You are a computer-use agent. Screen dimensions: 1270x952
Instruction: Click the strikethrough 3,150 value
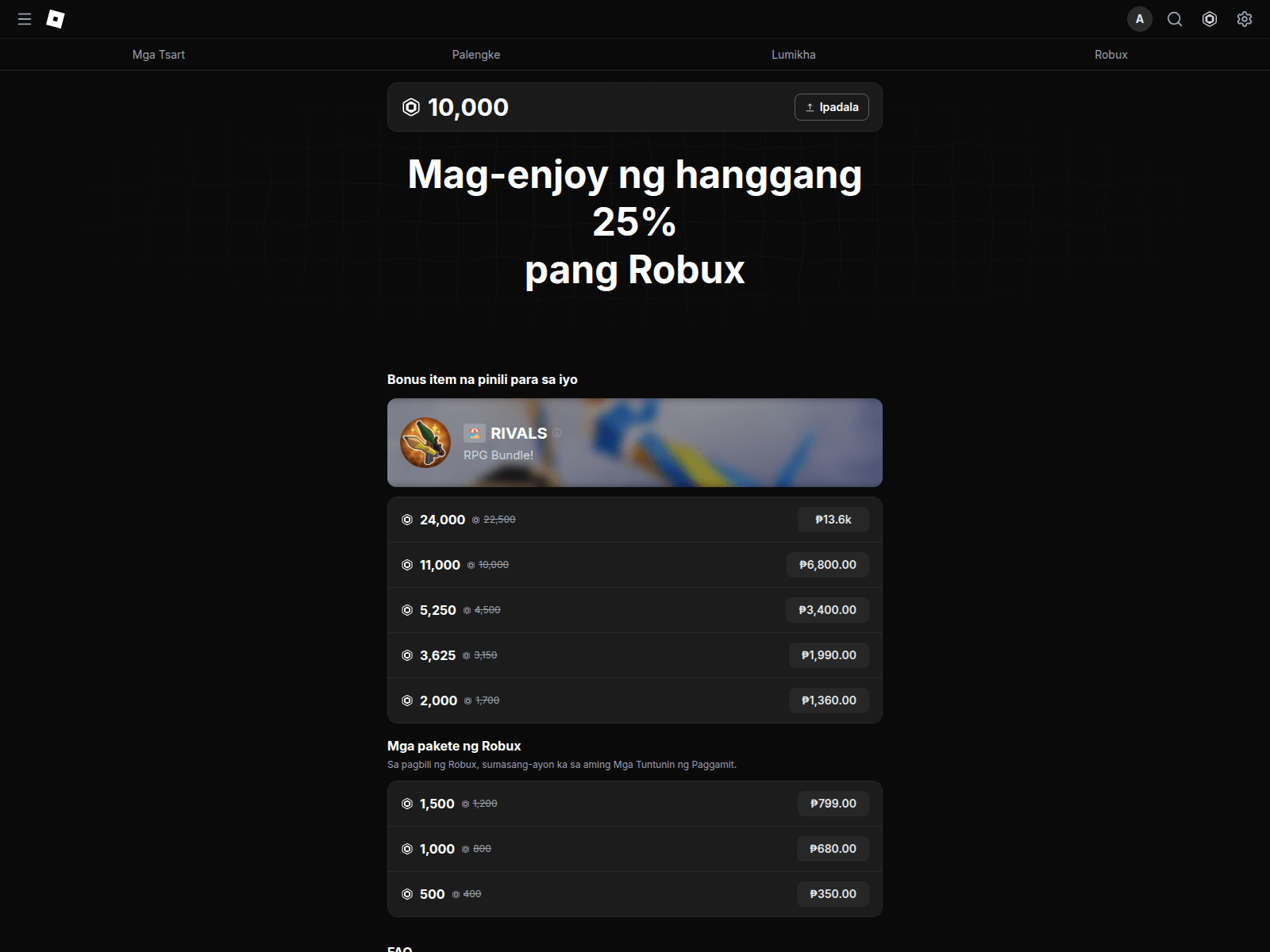tap(486, 655)
